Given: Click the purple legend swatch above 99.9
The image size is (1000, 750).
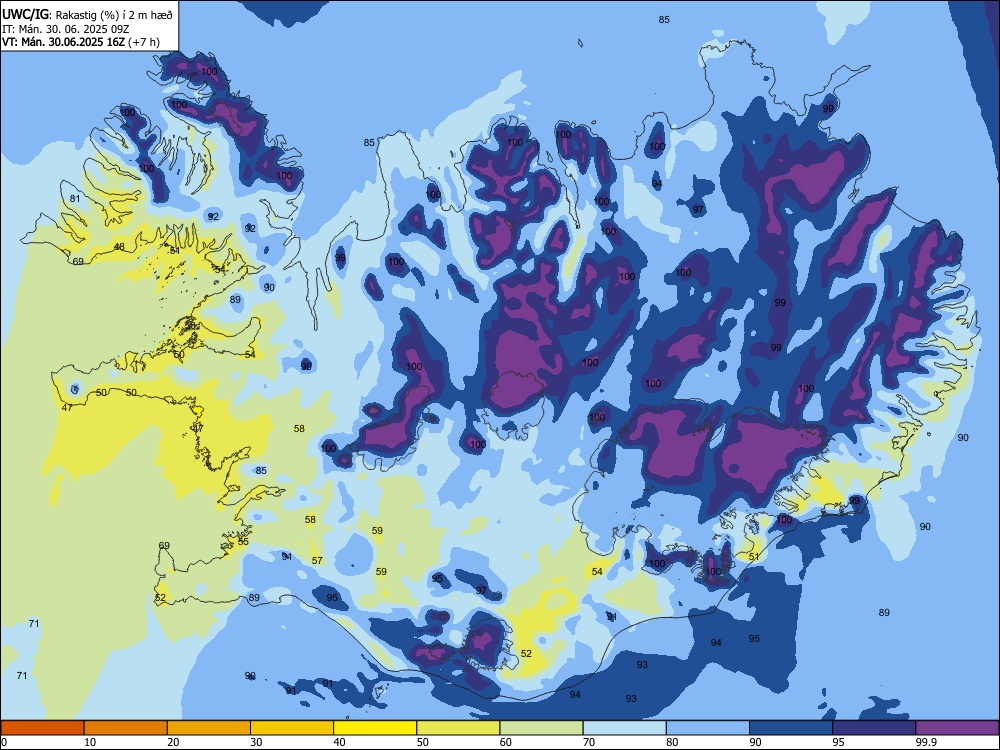Looking at the screenshot, I should pyautogui.click(x=957, y=728).
